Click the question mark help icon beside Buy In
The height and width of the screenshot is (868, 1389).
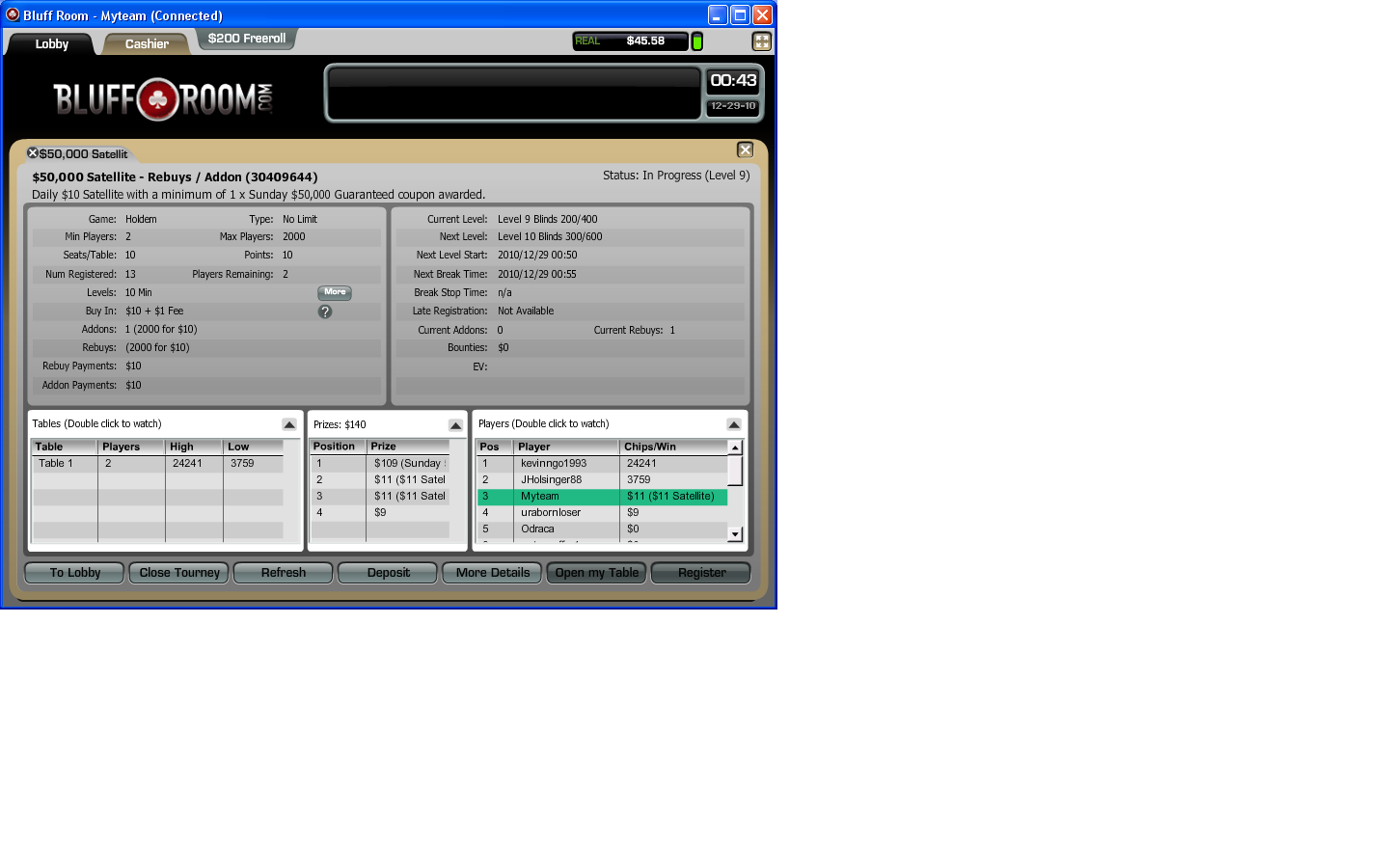click(x=325, y=312)
